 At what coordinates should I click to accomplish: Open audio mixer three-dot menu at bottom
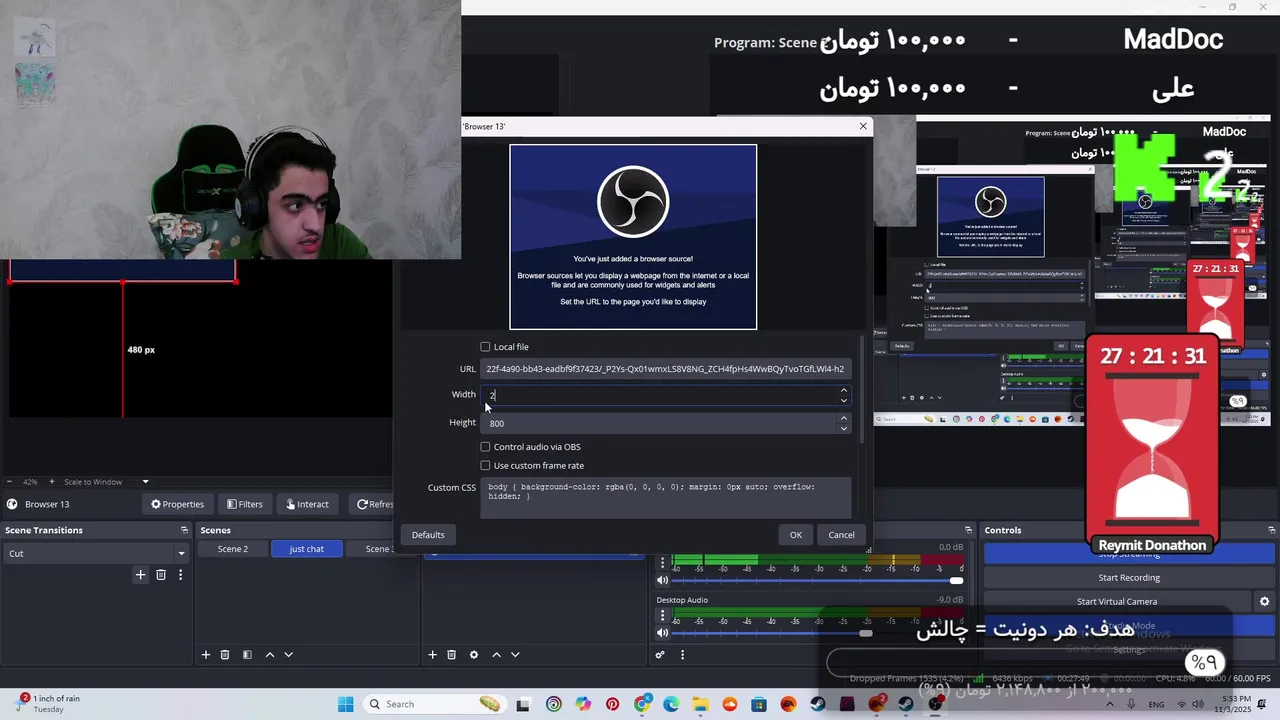pos(683,655)
